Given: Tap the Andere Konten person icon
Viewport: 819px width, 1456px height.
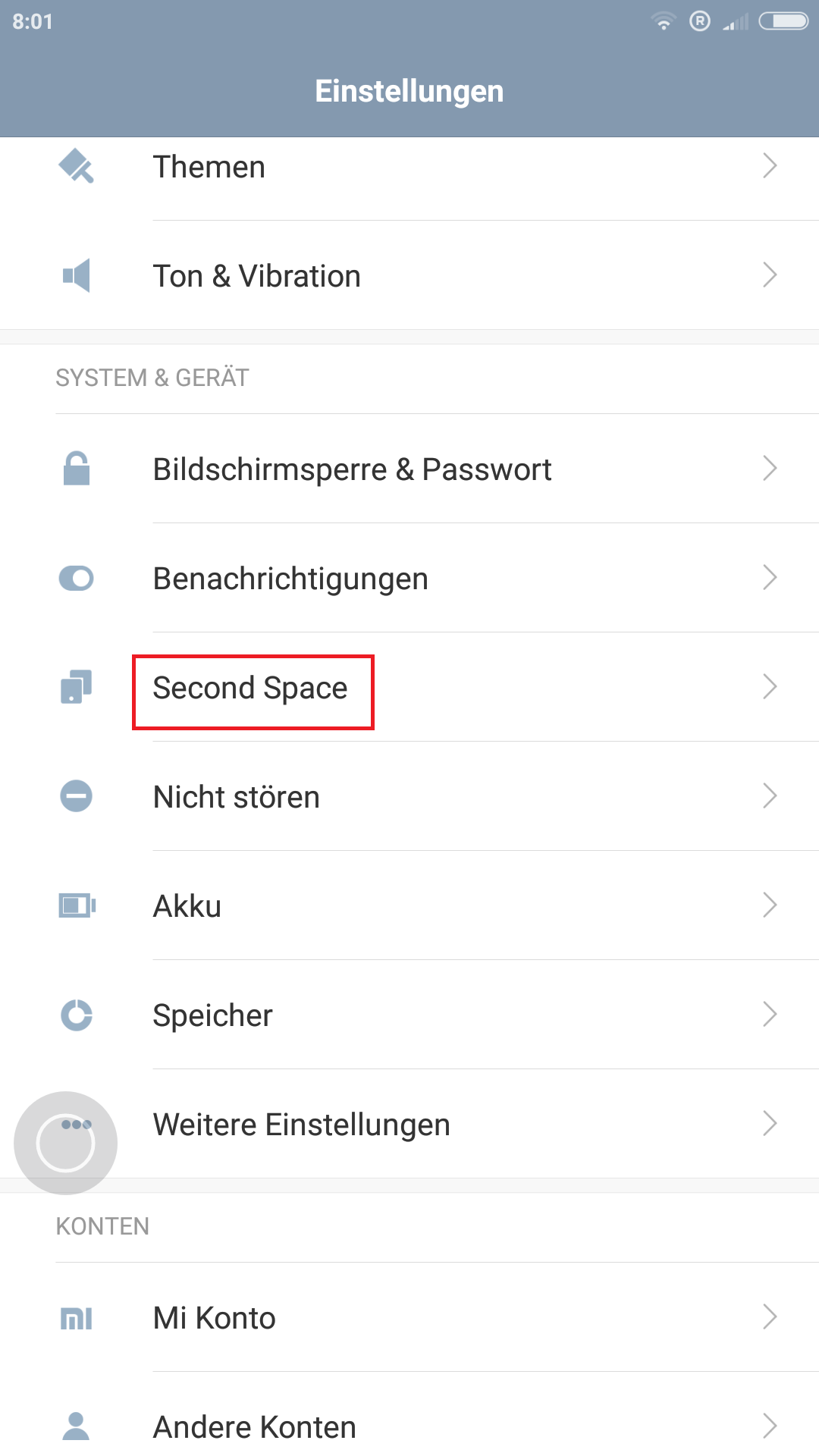Looking at the screenshot, I should coord(76,1426).
